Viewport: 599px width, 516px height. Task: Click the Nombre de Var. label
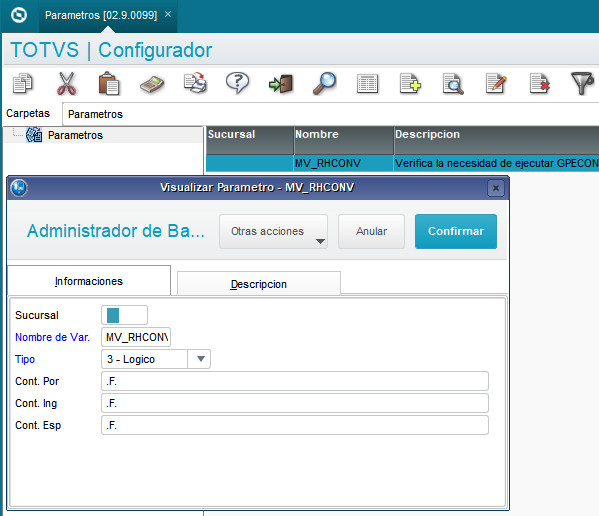click(x=52, y=337)
